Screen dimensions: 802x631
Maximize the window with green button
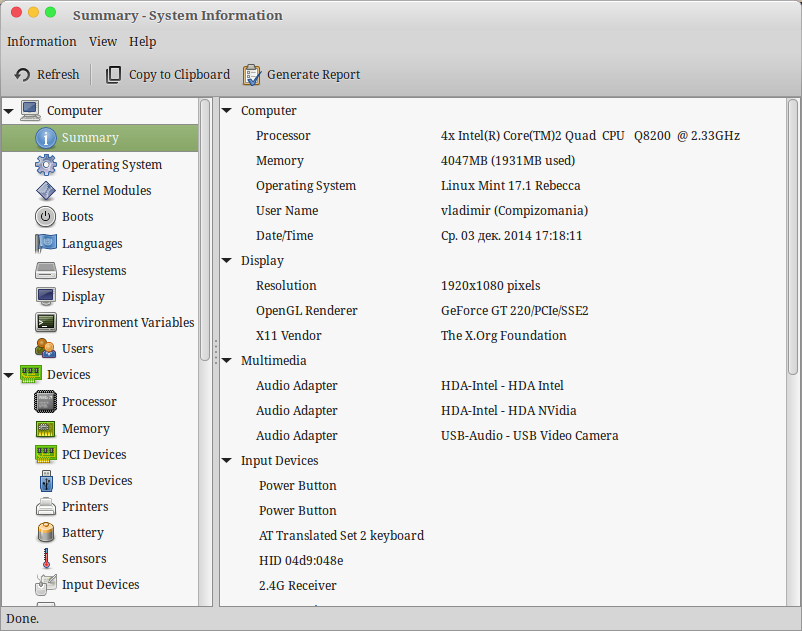pyautogui.click(x=50, y=12)
